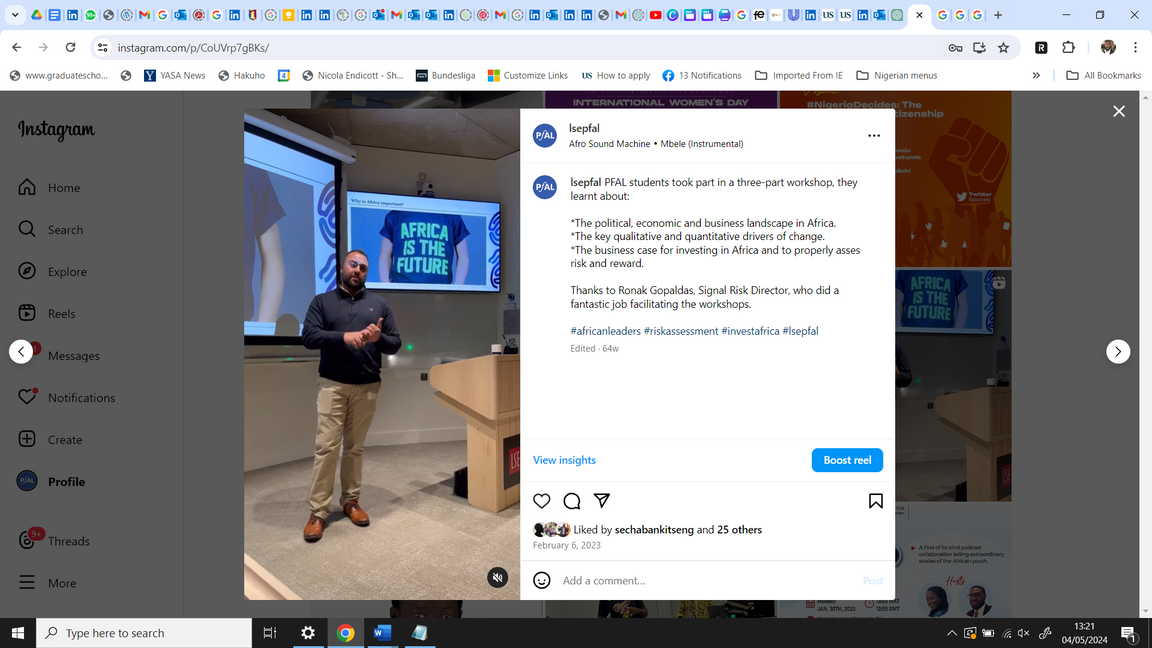Bookmark this page with the star icon
Image resolution: width=1152 pixels, height=648 pixels.
click(1003, 47)
